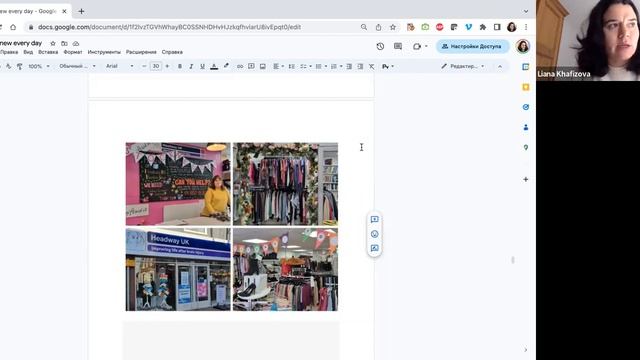The width and height of the screenshot is (640, 360).
Task: Click the insert image toolbar icon
Action: pyautogui.click(x=262, y=66)
